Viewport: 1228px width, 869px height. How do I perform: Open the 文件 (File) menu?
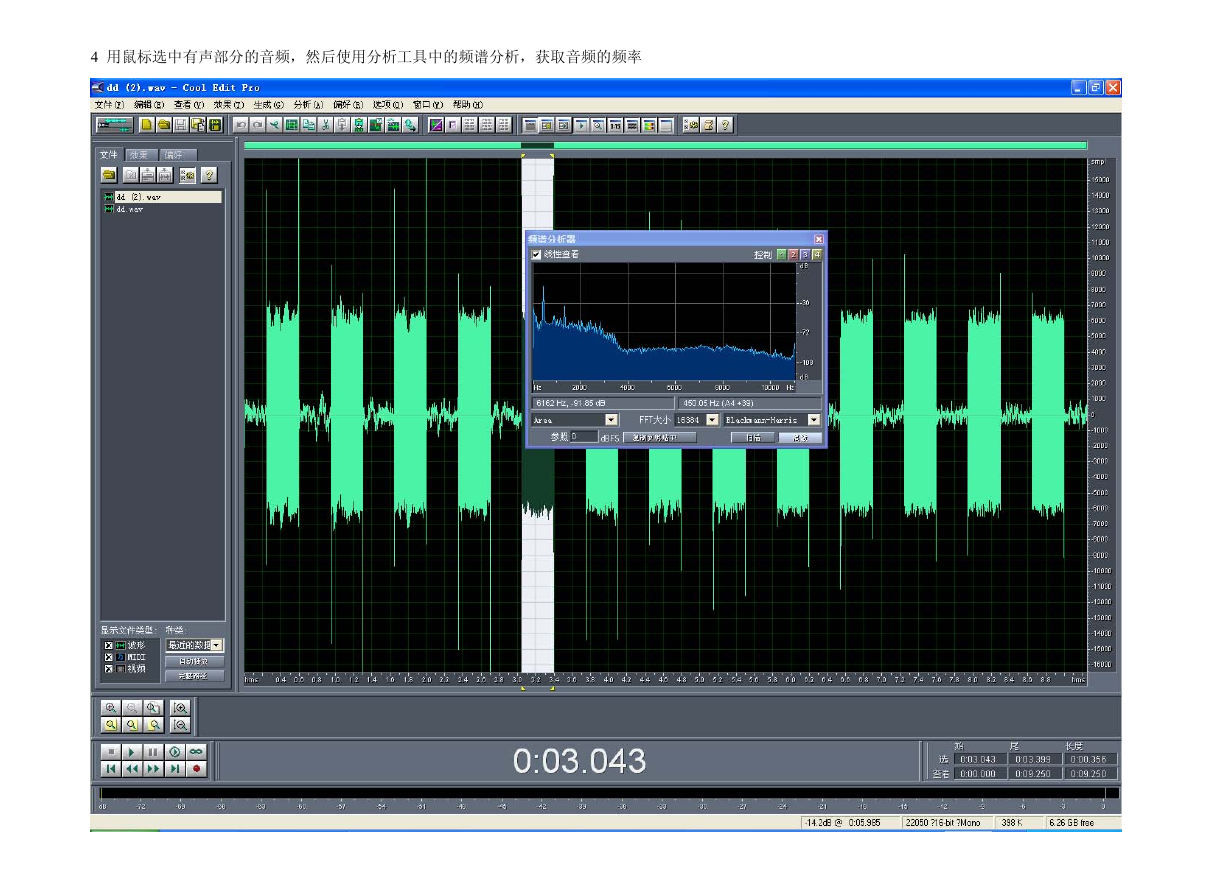click(109, 104)
